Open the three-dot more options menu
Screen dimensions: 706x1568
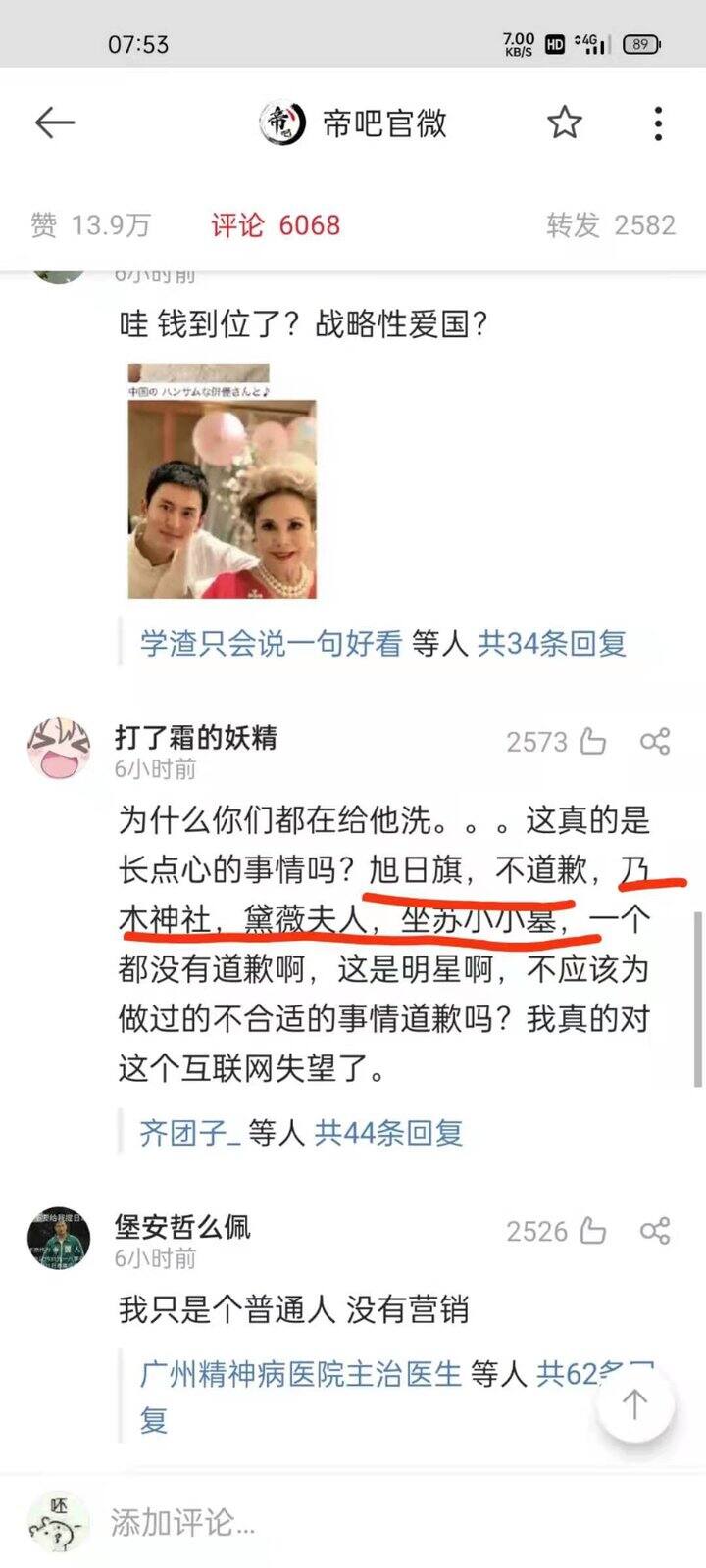pos(658,123)
